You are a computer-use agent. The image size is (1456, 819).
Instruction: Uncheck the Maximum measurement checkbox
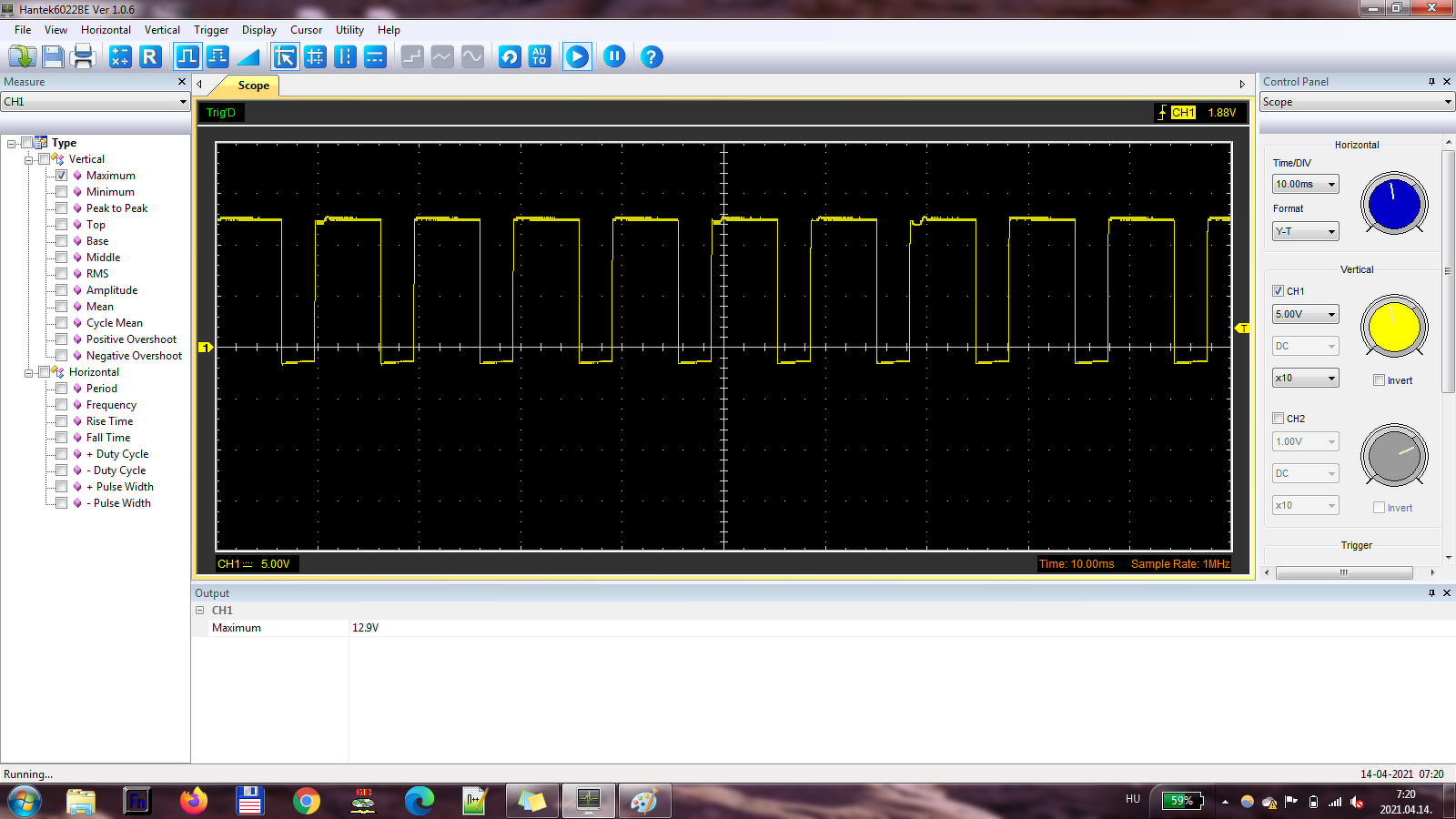click(62, 176)
